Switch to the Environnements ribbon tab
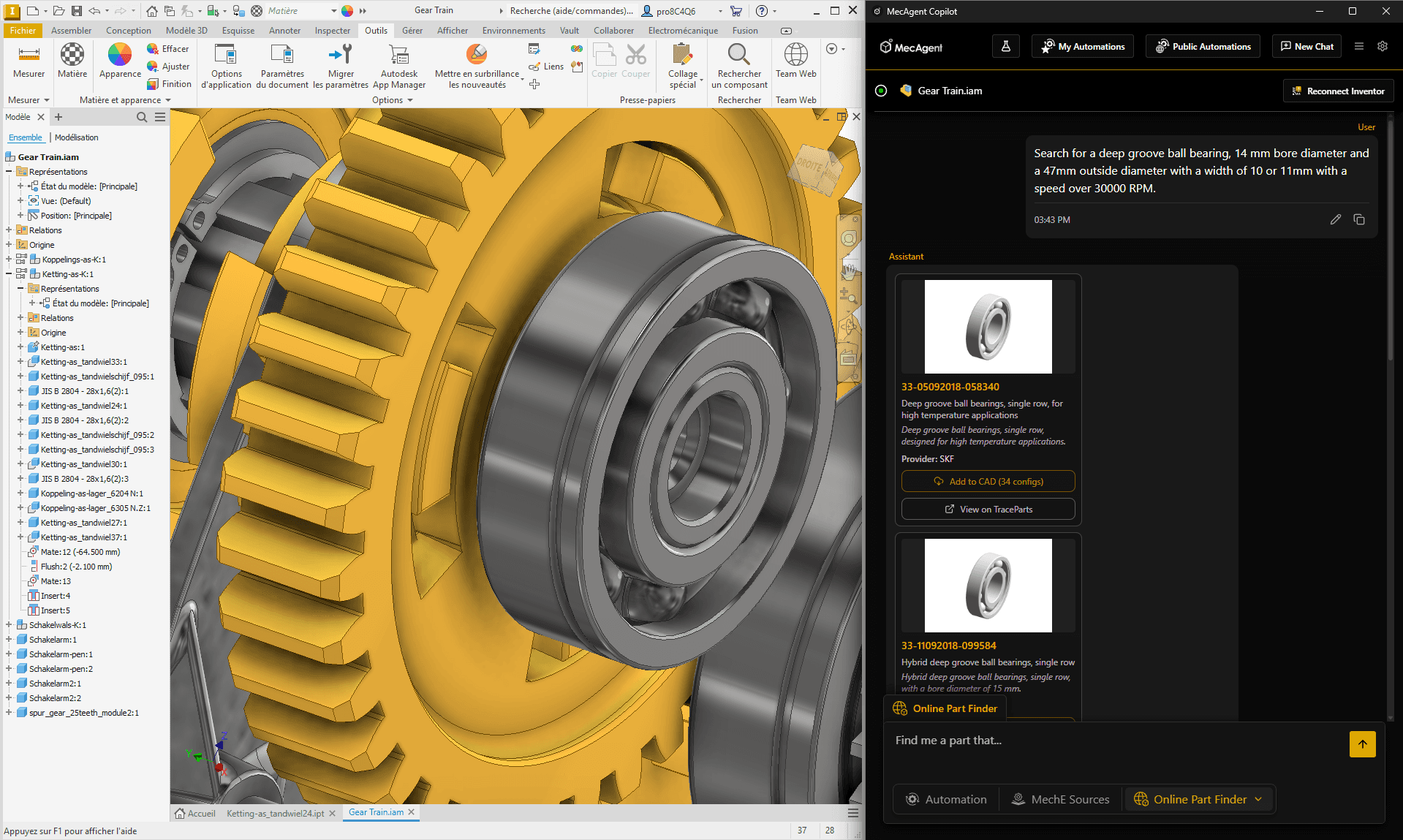 coord(513,30)
